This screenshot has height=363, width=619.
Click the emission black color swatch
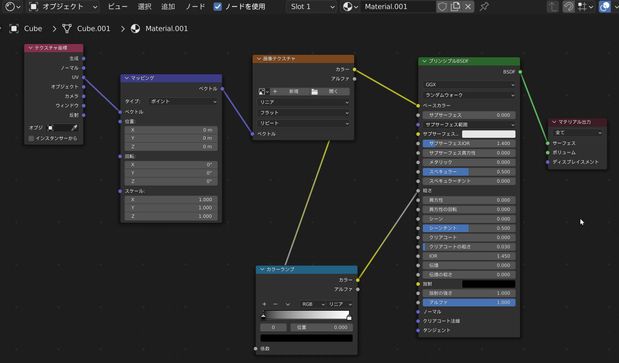(489, 284)
